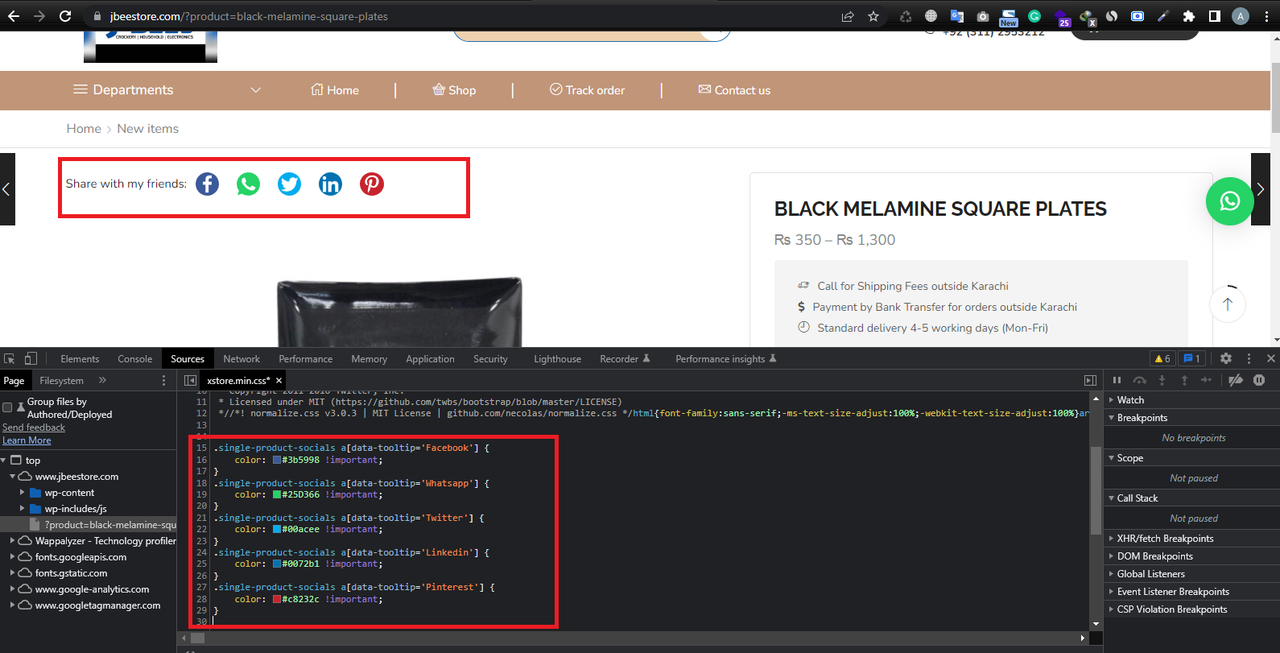
Task: Open the Chrome three-dot menu
Action: click(x=1266, y=16)
